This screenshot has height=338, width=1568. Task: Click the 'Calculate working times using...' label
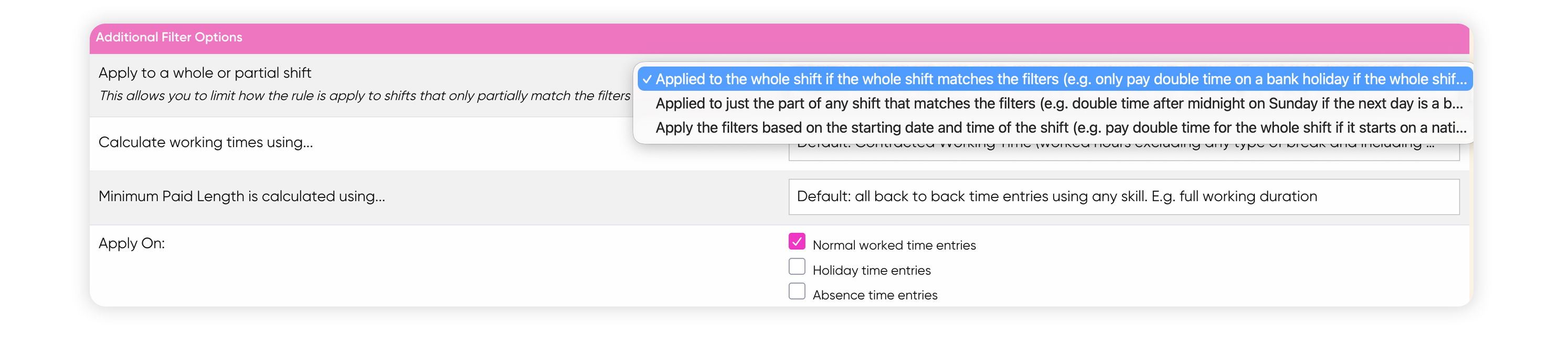[205, 143]
